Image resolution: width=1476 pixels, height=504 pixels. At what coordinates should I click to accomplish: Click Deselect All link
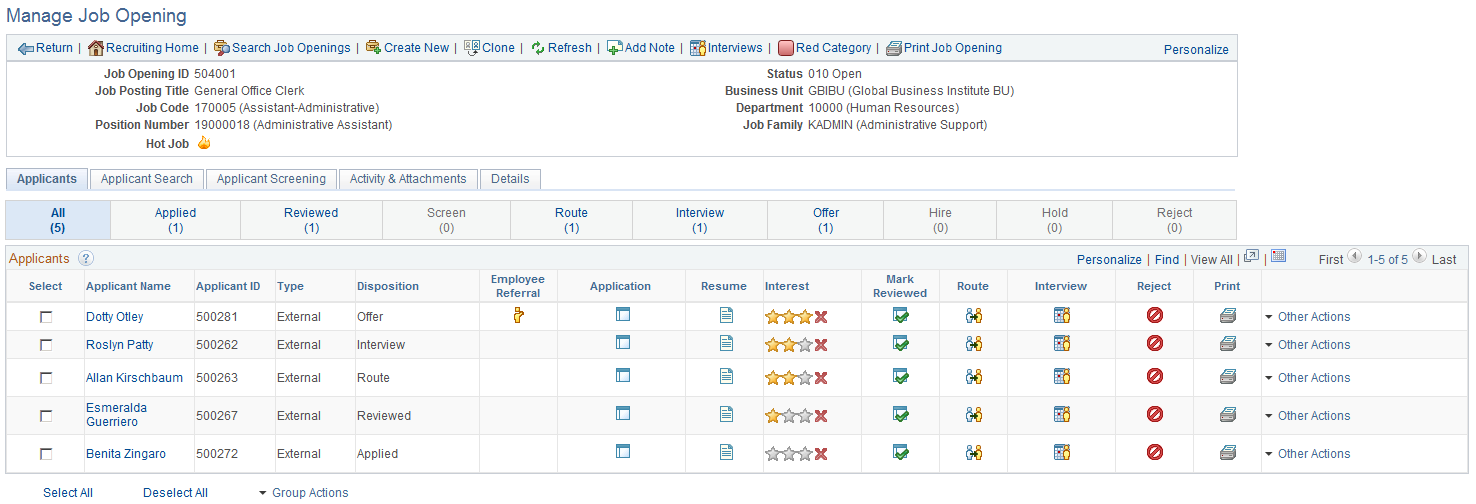(x=175, y=493)
